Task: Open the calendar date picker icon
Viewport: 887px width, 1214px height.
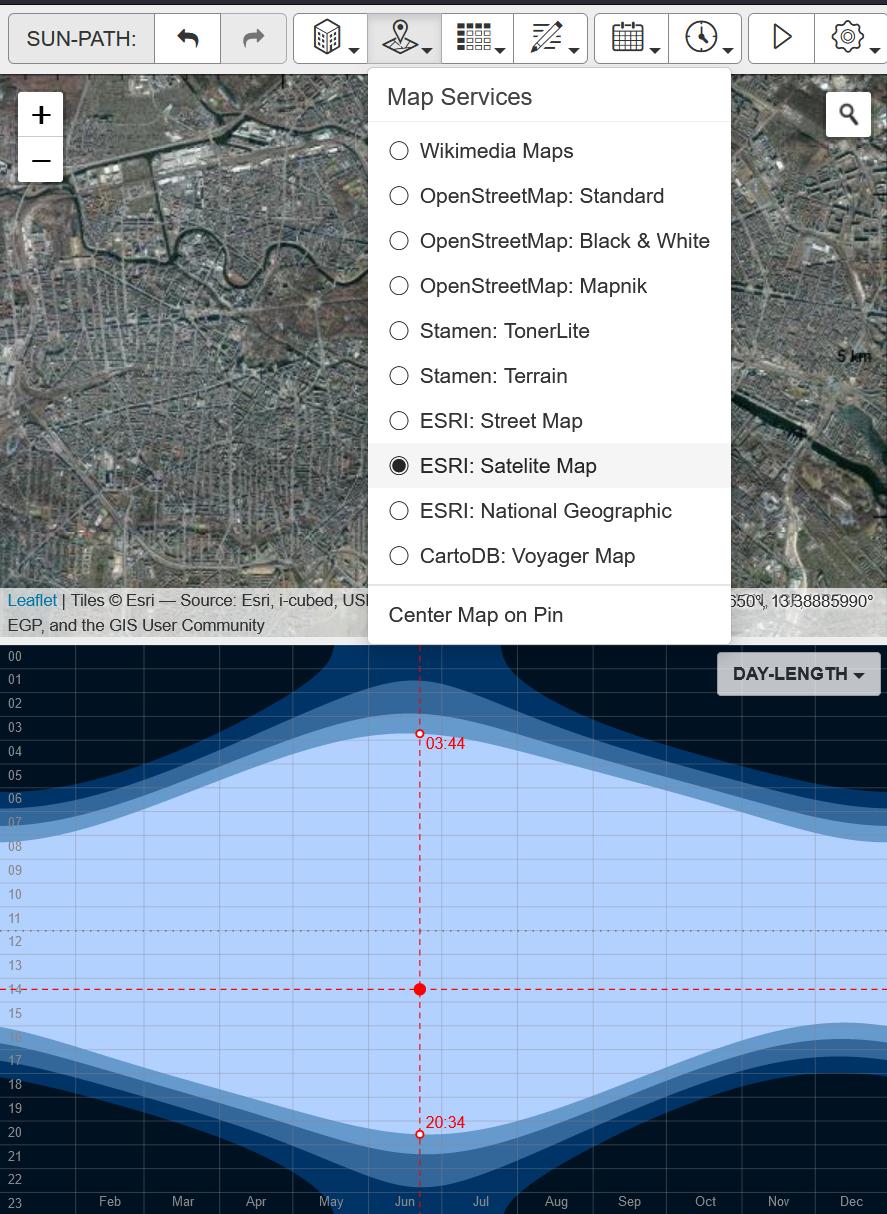Action: (x=631, y=39)
